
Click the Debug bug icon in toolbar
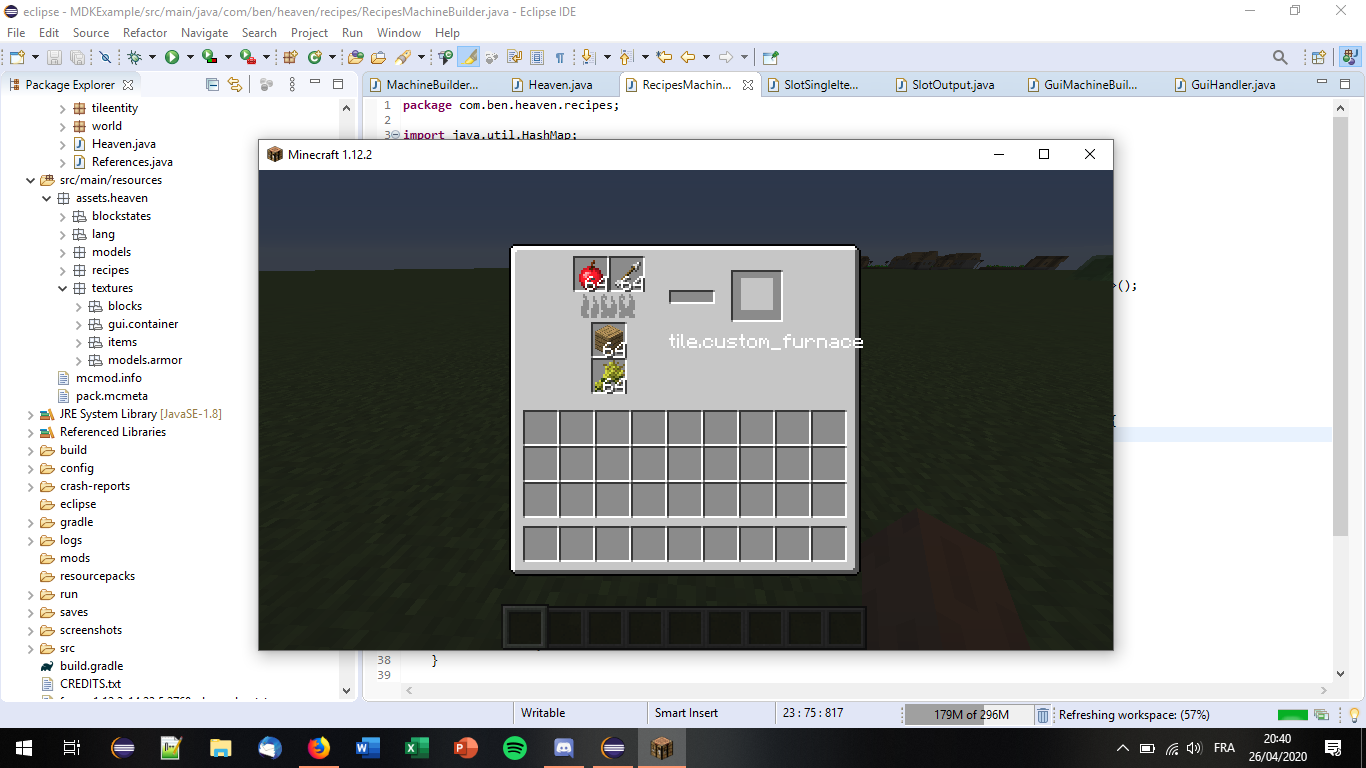coord(135,57)
